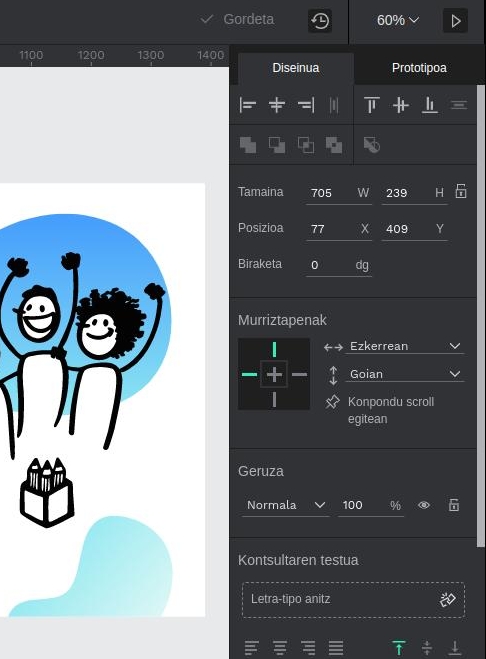Expand Normala blend mode dropdown

tap(285, 505)
